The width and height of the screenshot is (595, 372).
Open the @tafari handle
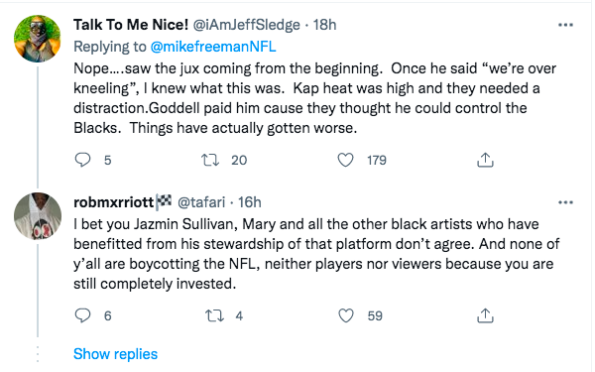point(201,202)
